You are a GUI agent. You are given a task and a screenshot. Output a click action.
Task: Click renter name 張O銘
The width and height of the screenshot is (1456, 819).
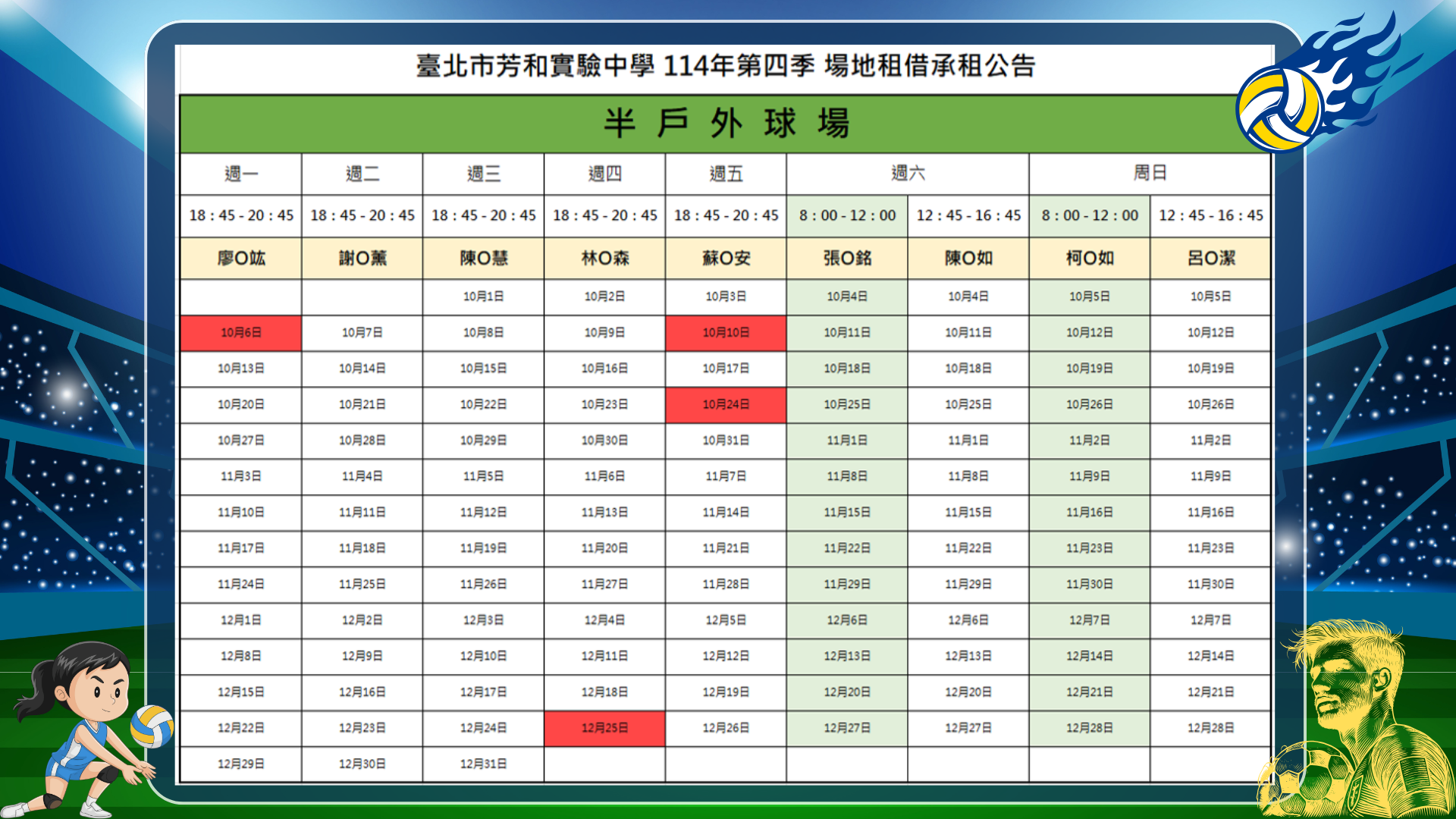coord(847,259)
